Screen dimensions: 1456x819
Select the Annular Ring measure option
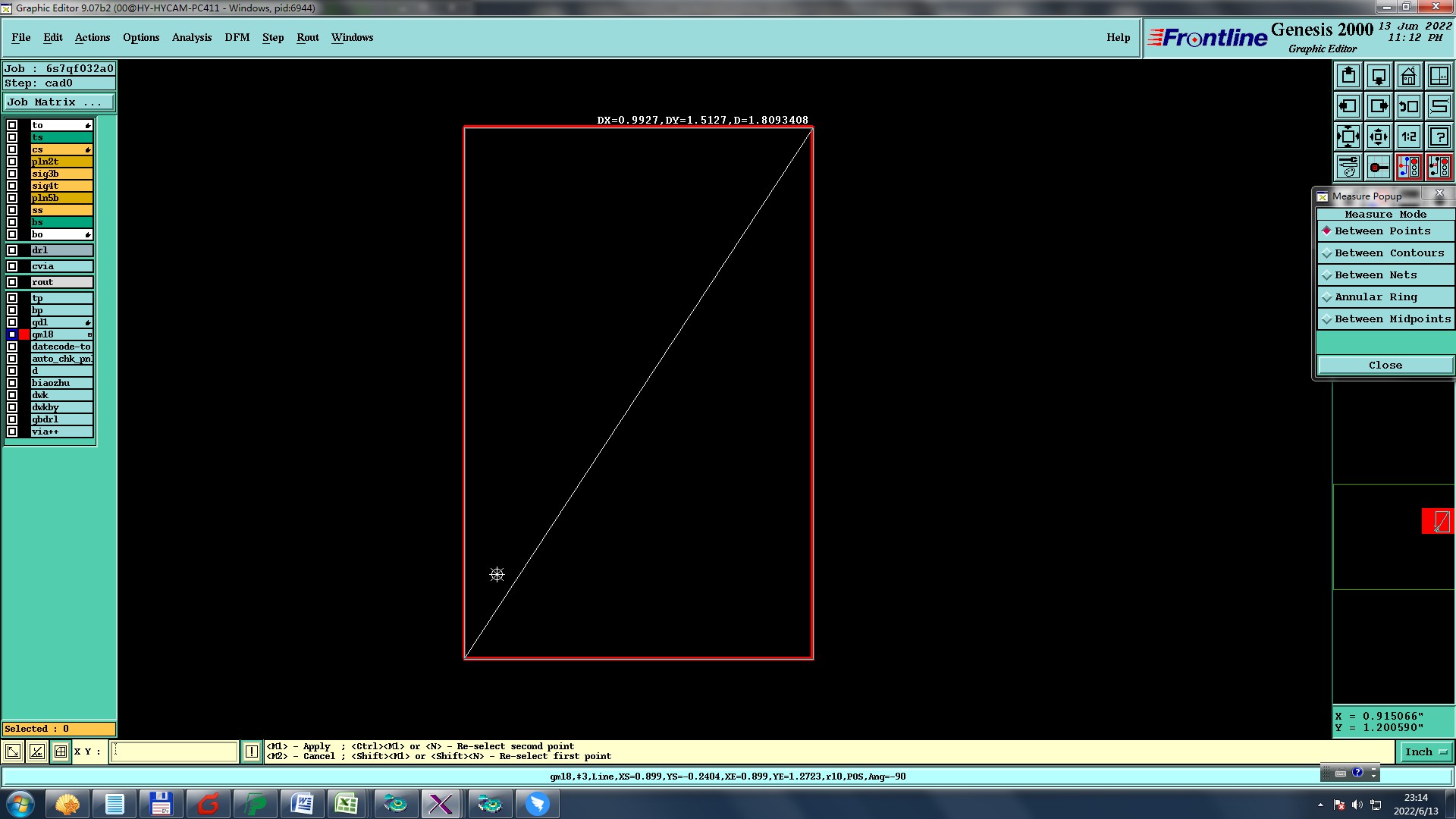pyautogui.click(x=1375, y=297)
